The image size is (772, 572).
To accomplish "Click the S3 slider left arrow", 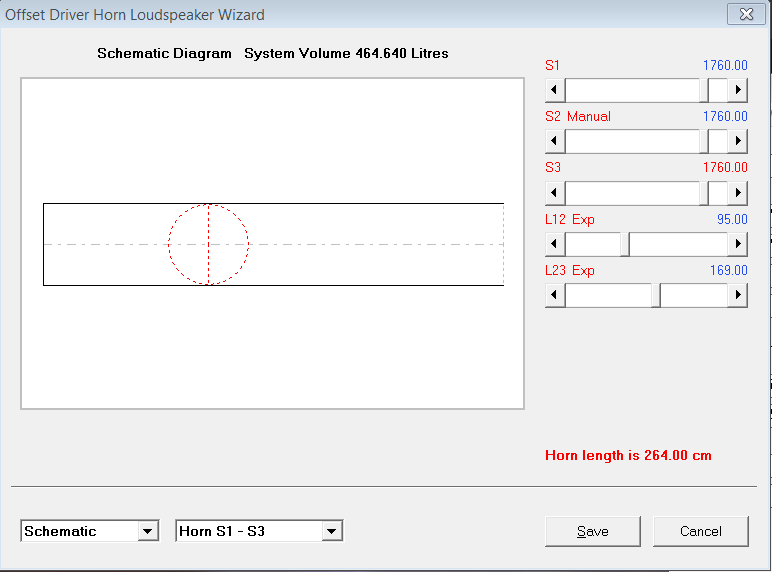I will coord(555,192).
